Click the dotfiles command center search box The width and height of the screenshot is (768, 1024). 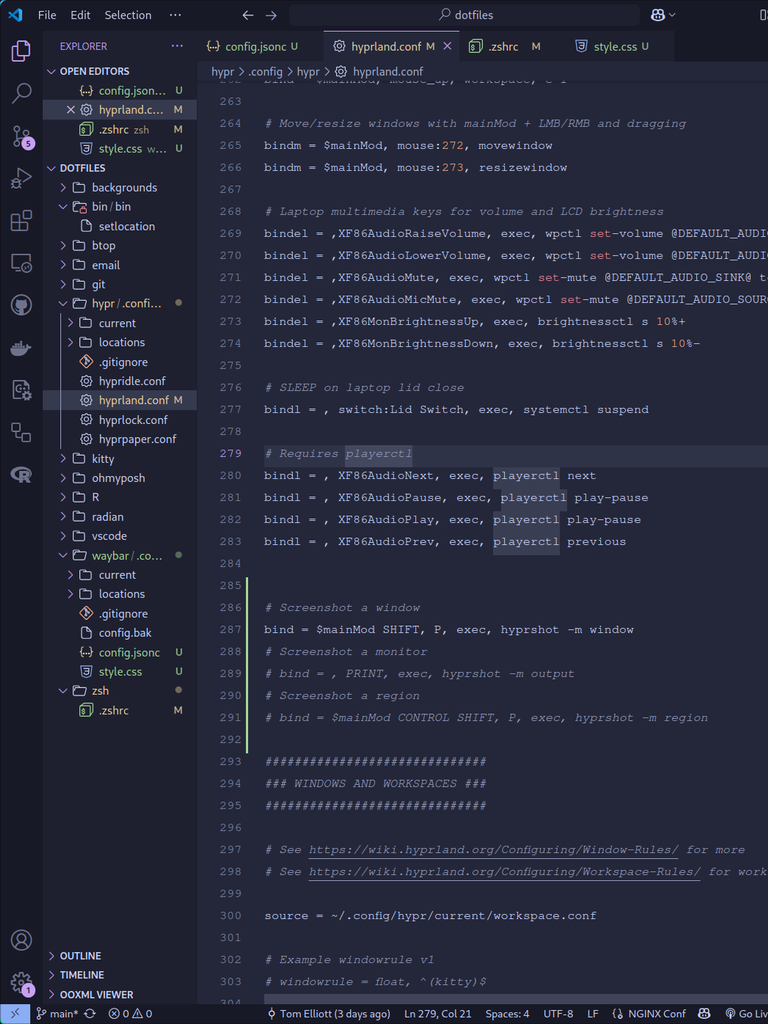[x=465, y=15]
